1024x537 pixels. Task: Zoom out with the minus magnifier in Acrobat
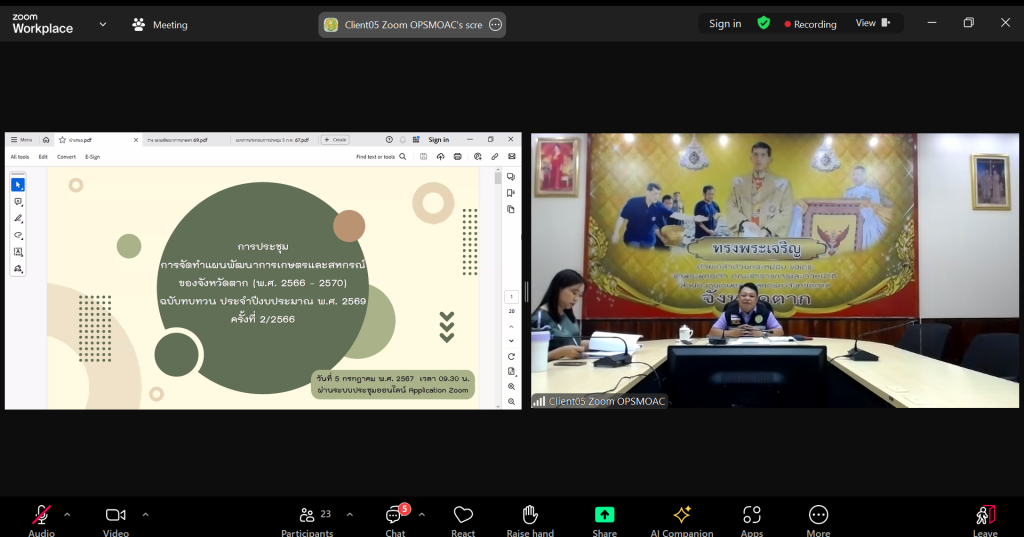click(x=511, y=402)
